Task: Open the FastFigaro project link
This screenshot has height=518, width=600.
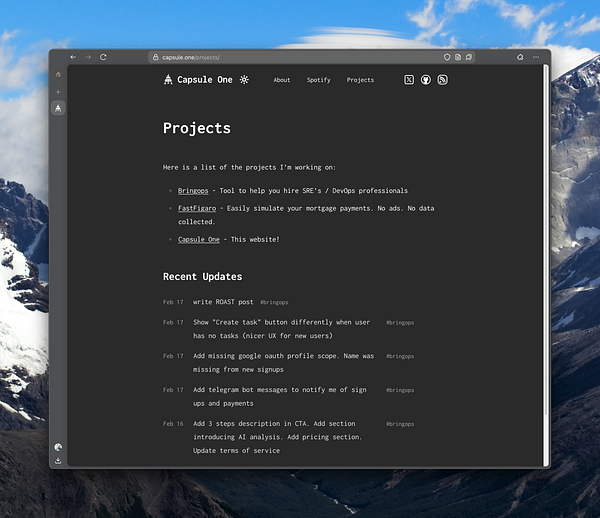Action: click(x=197, y=209)
